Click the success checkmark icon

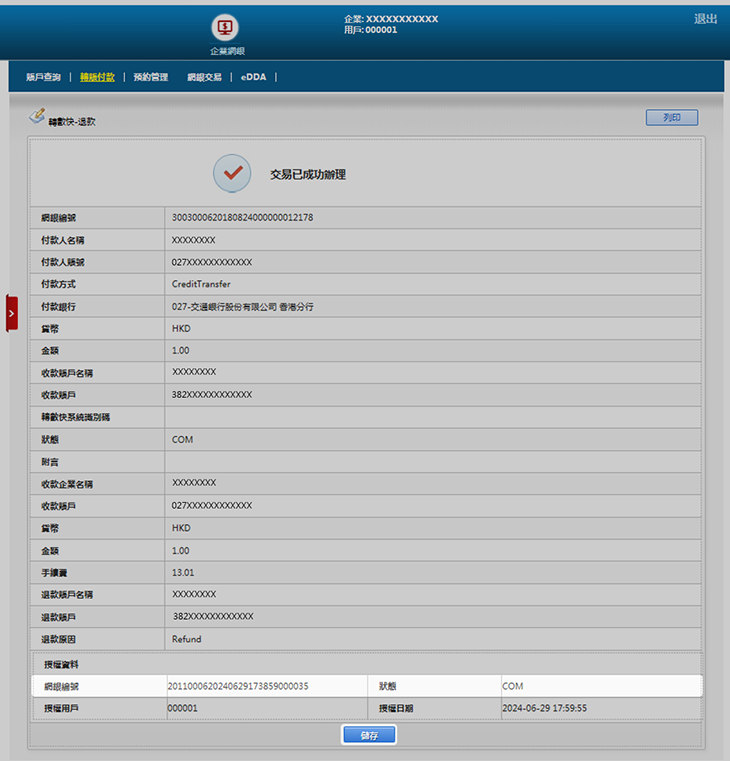pos(232,173)
